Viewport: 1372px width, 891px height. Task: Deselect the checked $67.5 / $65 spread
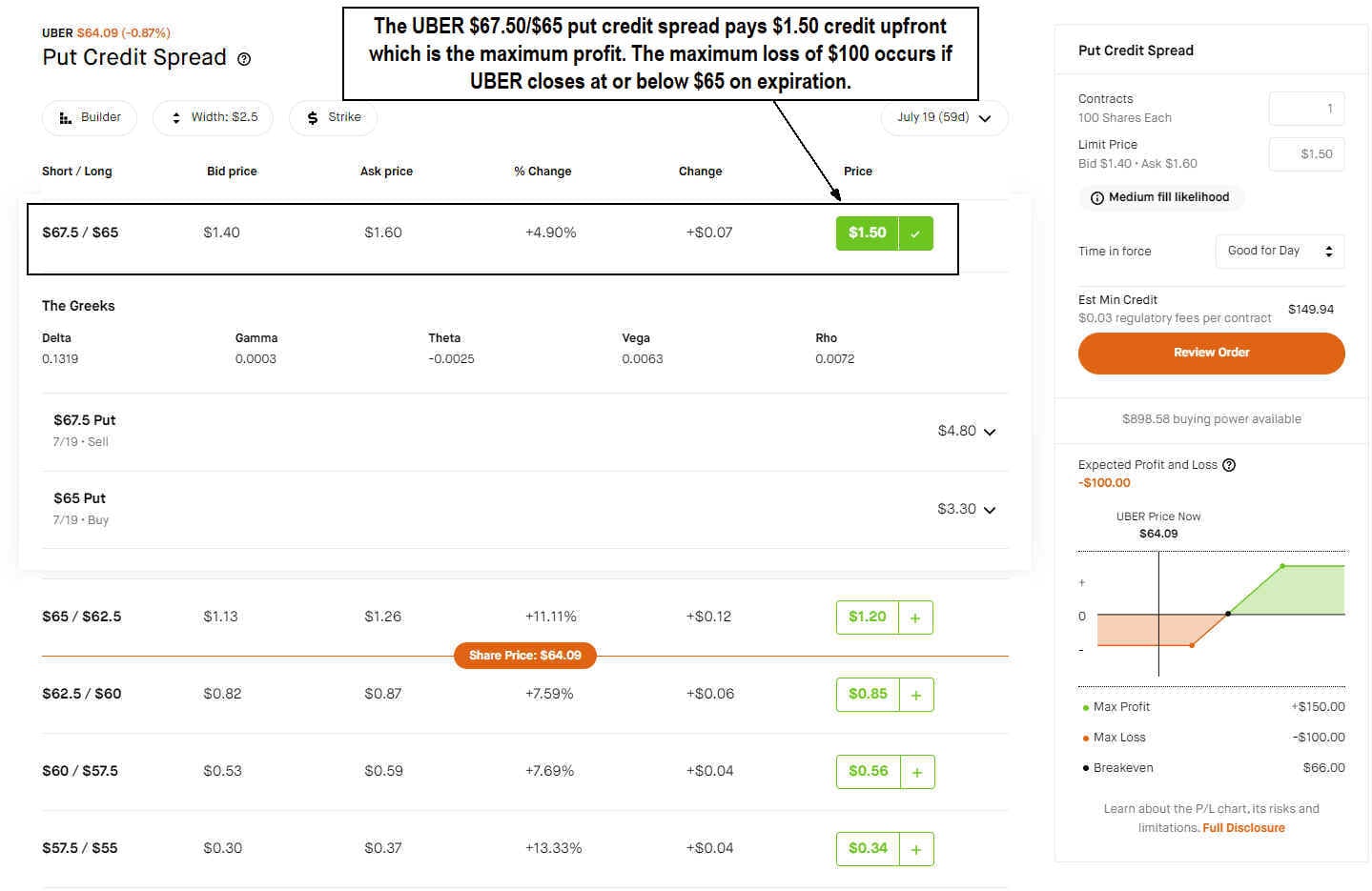(x=915, y=233)
